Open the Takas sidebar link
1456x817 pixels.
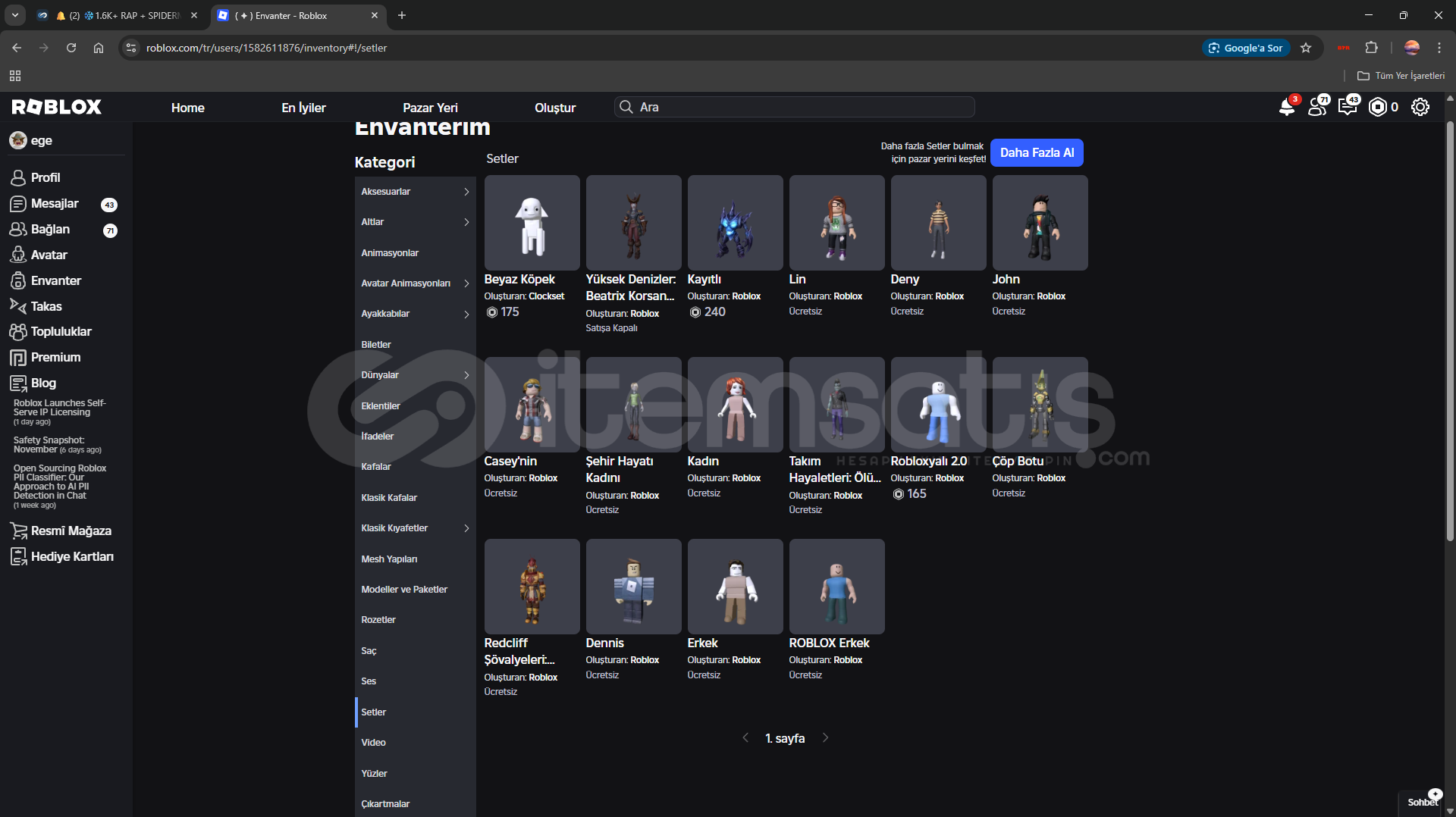pyautogui.click(x=46, y=306)
